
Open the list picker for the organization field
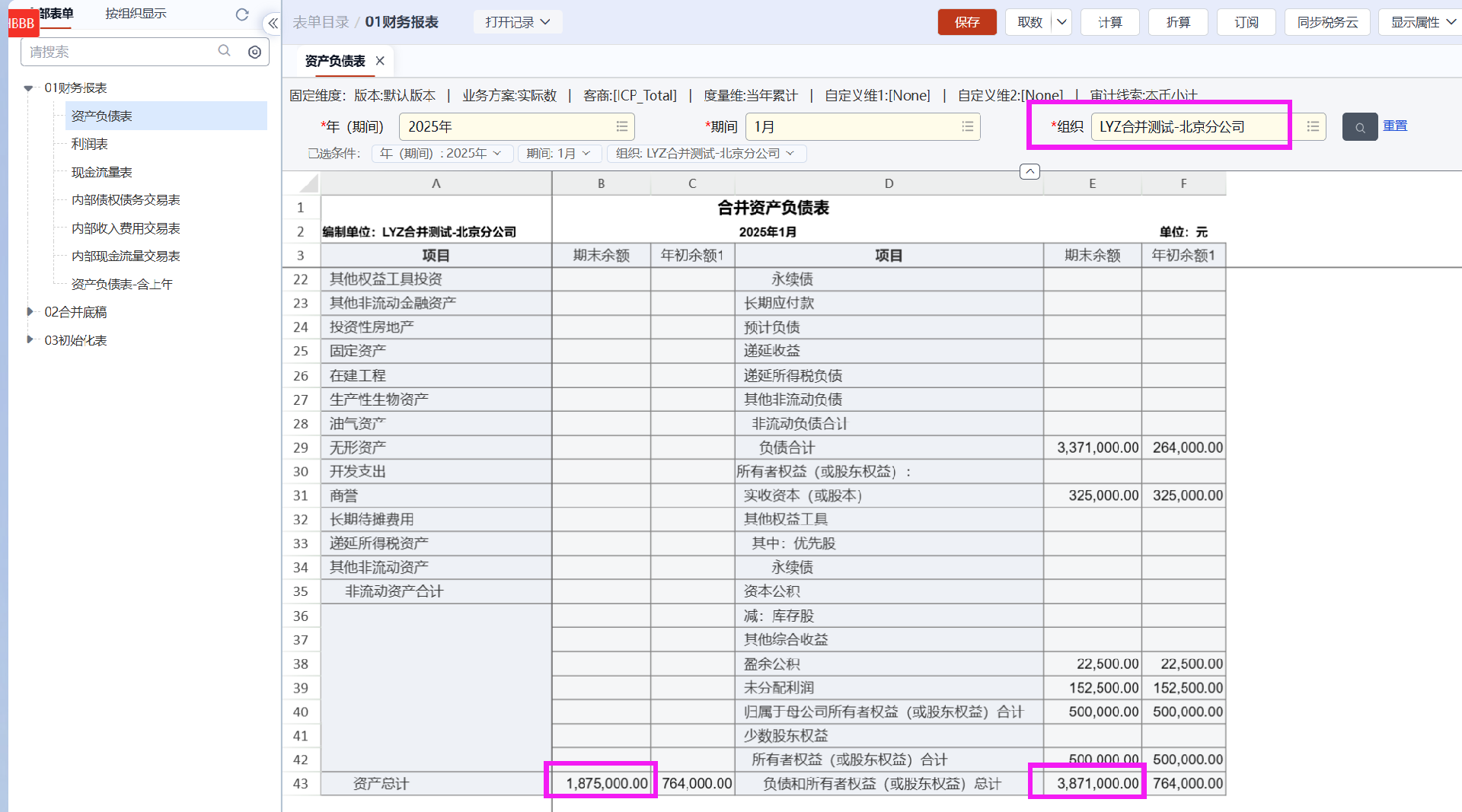(x=1313, y=126)
